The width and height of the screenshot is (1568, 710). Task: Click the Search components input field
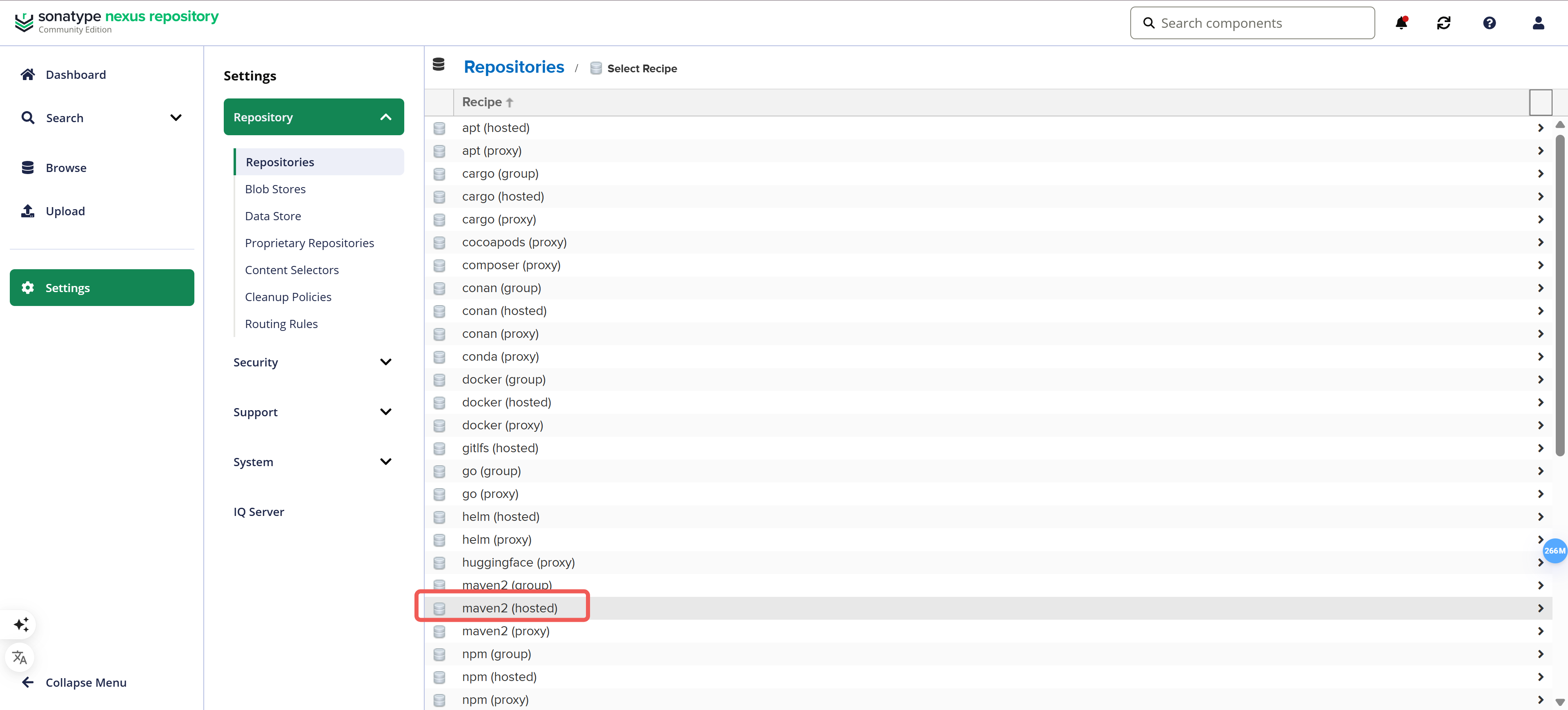pyautogui.click(x=1252, y=23)
